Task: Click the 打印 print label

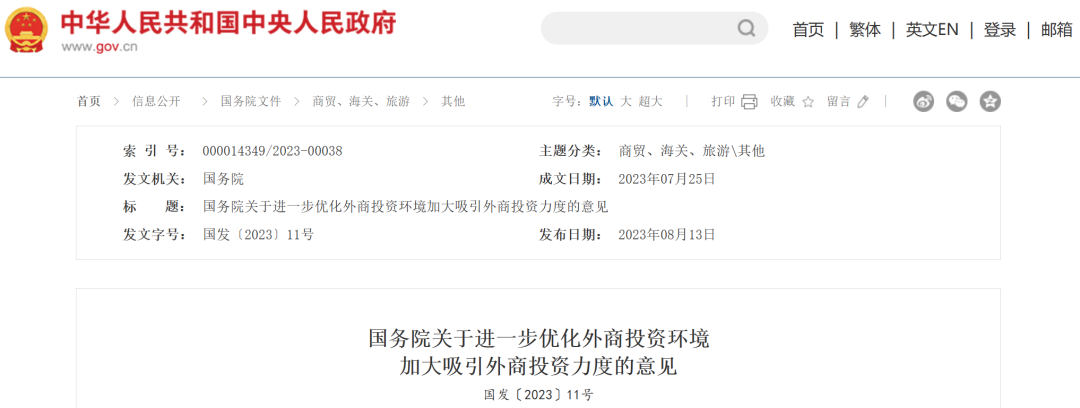Action: tap(723, 101)
